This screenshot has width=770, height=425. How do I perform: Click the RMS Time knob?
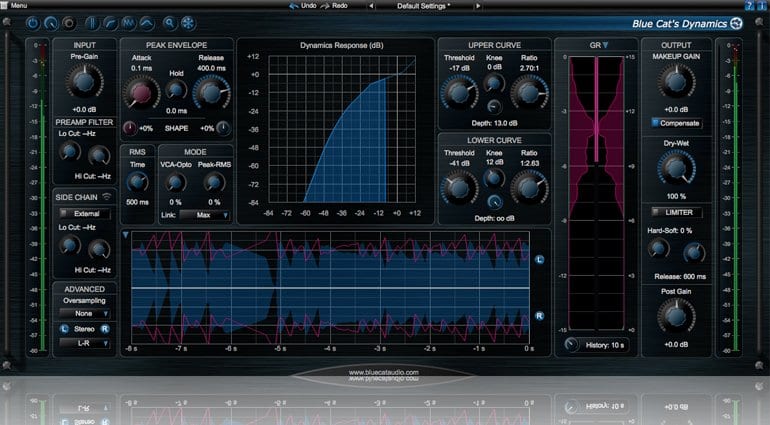pos(138,183)
